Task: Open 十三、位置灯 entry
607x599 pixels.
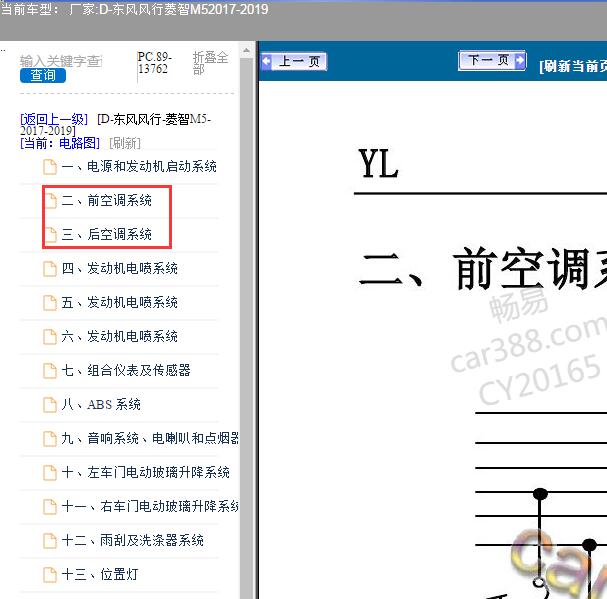Action: pos(100,574)
